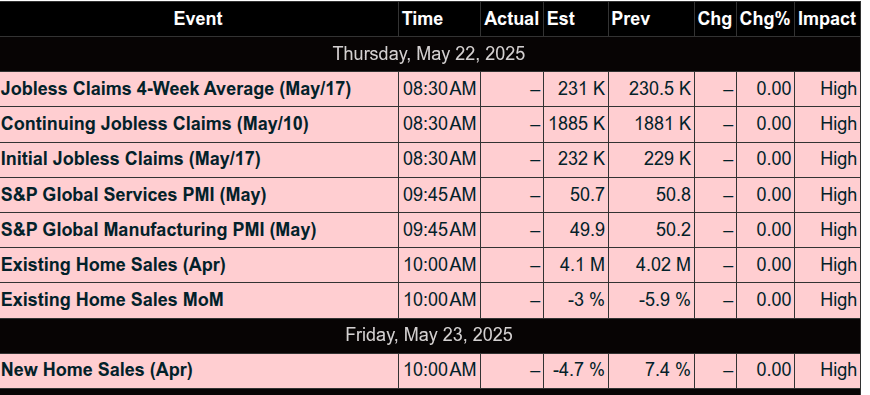
Task: Open S&P Global Manufacturing PMI (May)
Action: click(159, 230)
